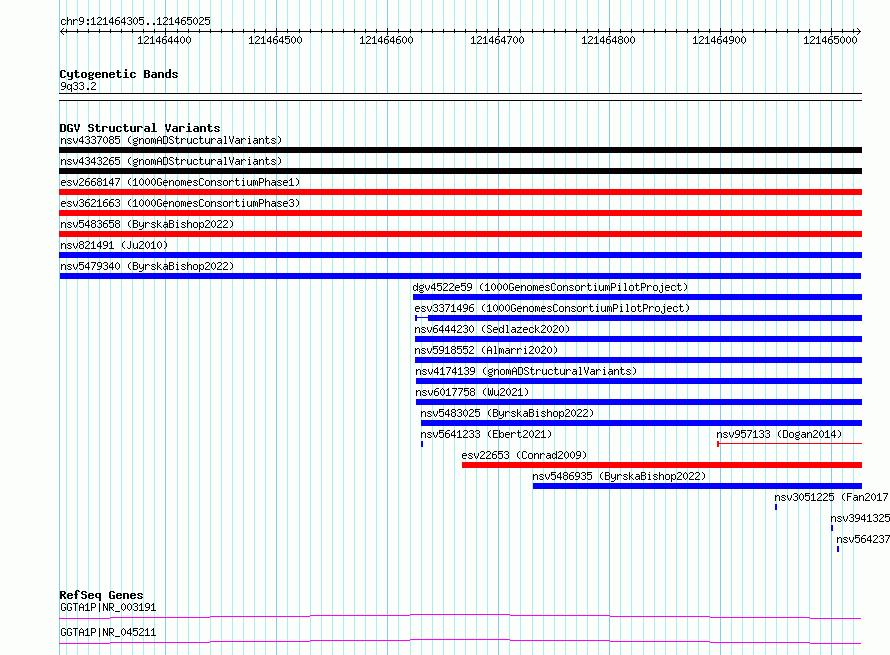Click the nsv821491 Ju2010 label
This screenshot has width=890, height=655.
114,245
